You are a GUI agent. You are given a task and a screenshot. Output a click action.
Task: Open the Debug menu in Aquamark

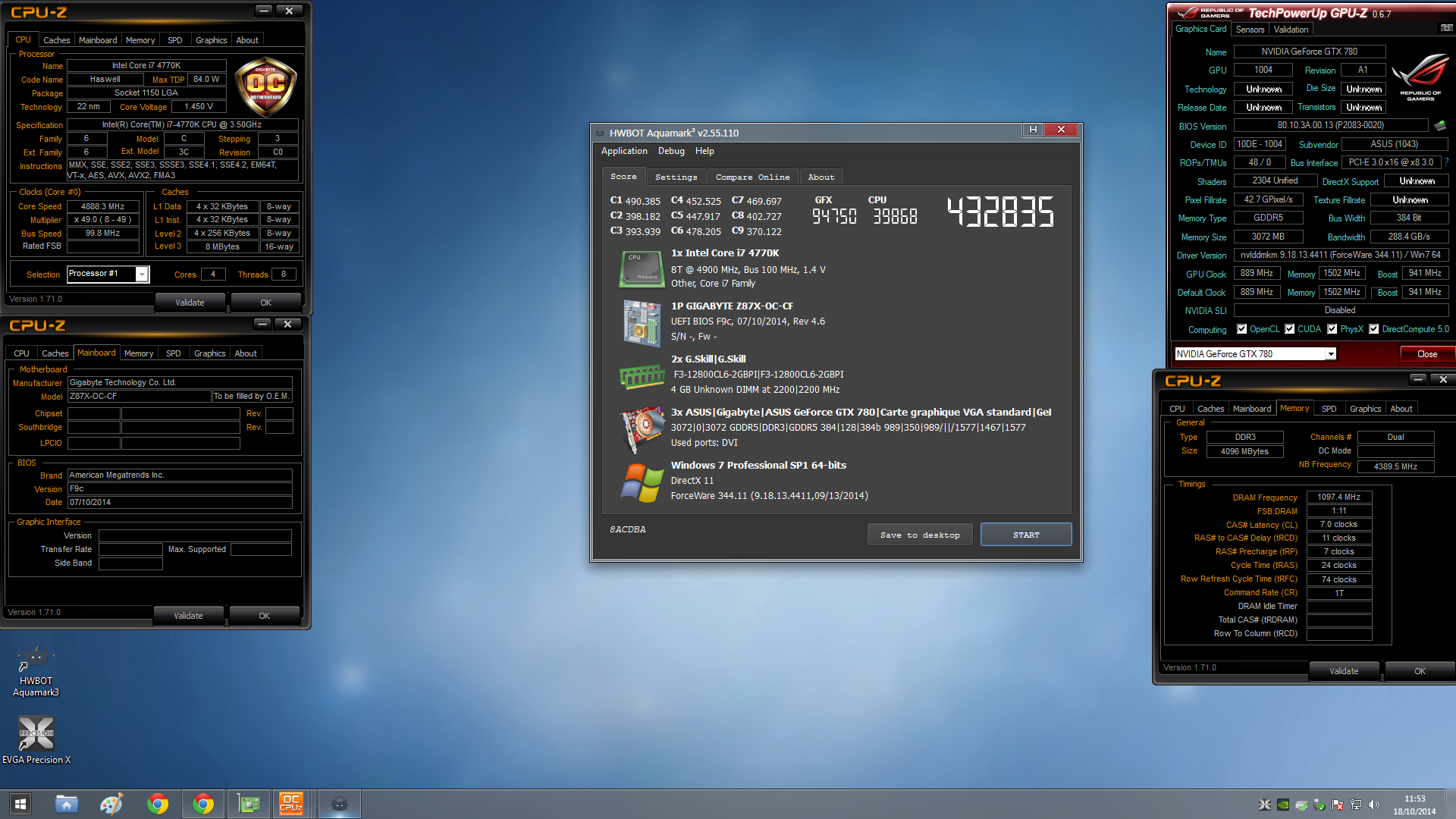click(x=671, y=151)
